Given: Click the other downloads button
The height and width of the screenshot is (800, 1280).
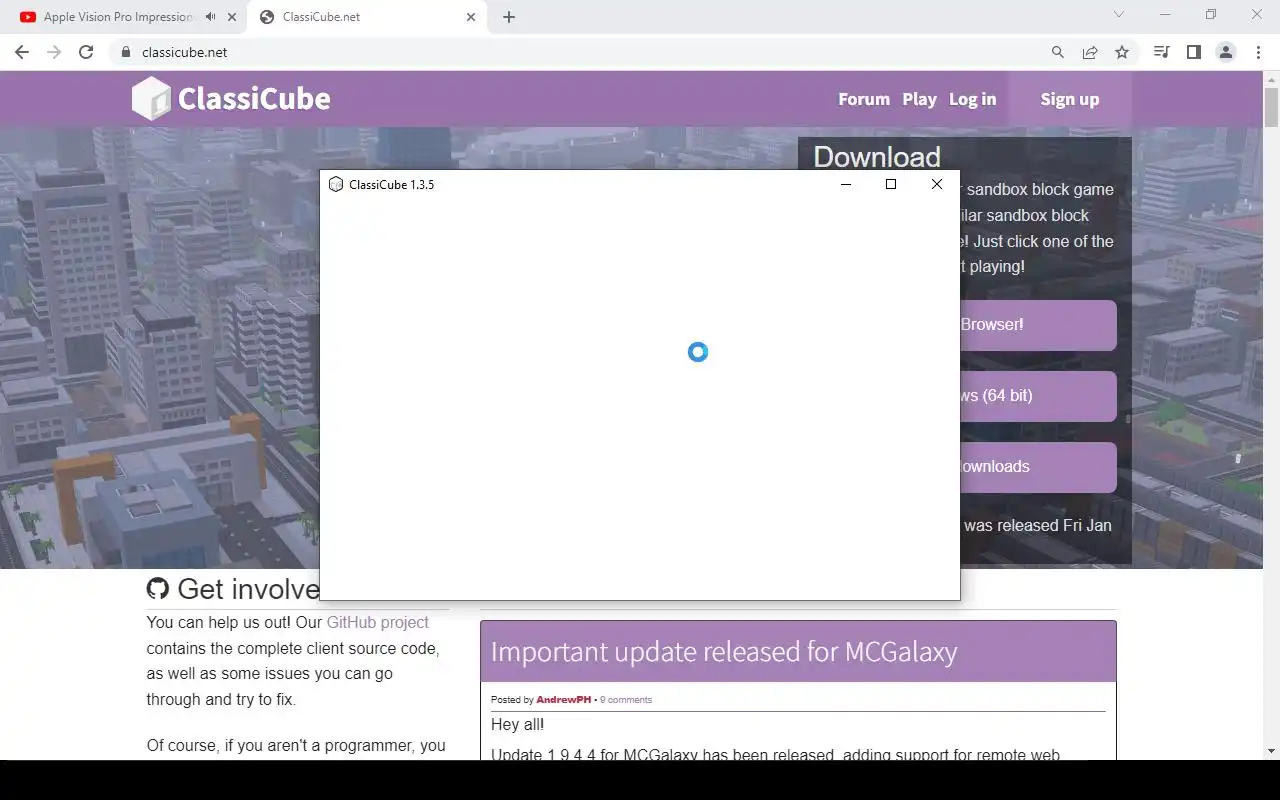Looking at the screenshot, I should [1038, 467].
